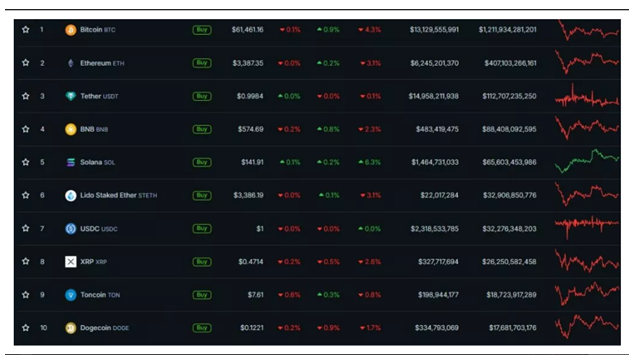Star Ethereum to add to watchlist

coord(26,63)
